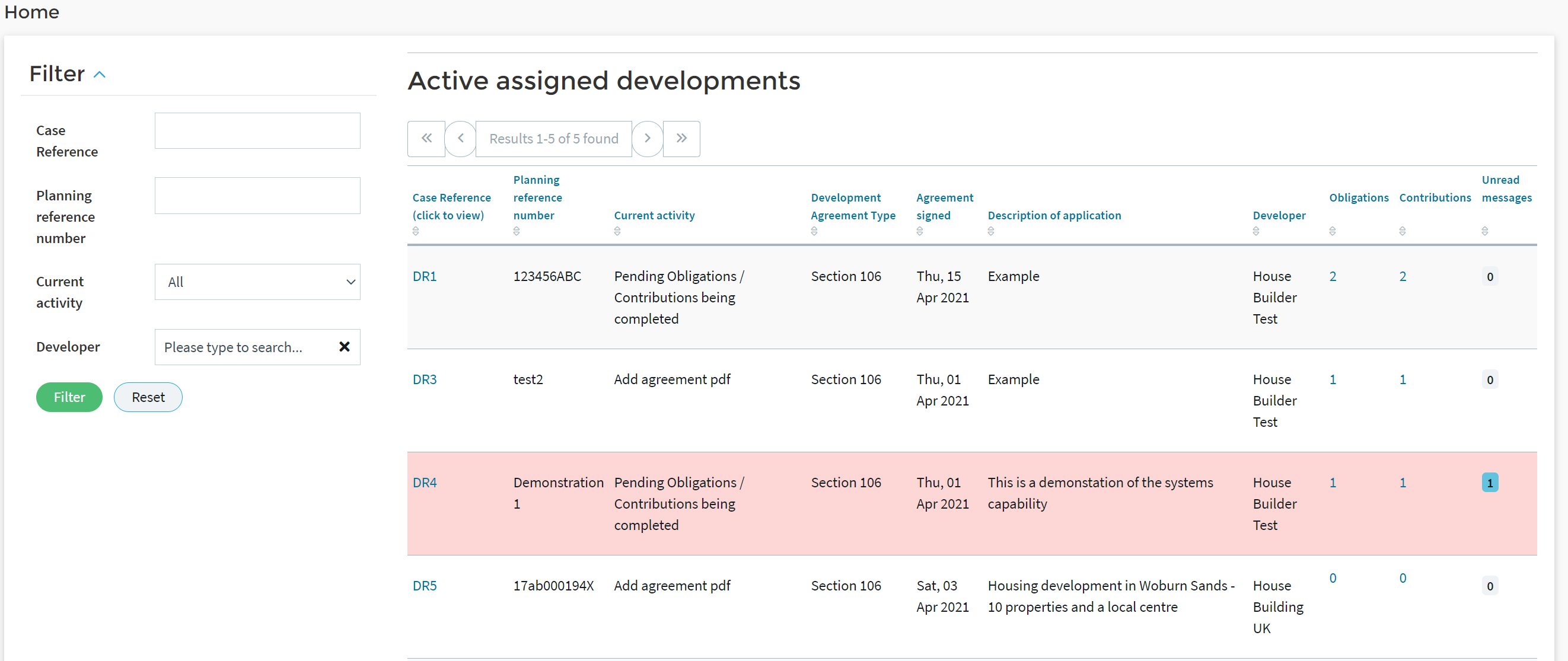Go to previous results page
The image size is (1568, 661).
[x=461, y=139]
